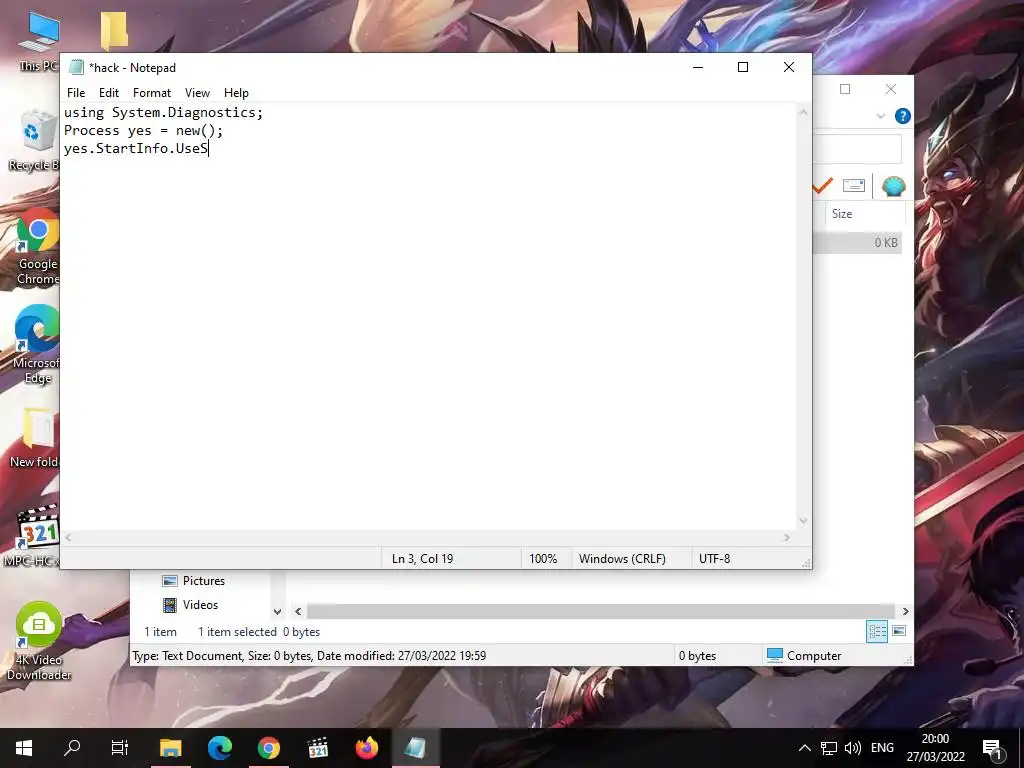
Task: Click Notepad horizontal scroll right arrow
Action: click(x=787, y=537)
